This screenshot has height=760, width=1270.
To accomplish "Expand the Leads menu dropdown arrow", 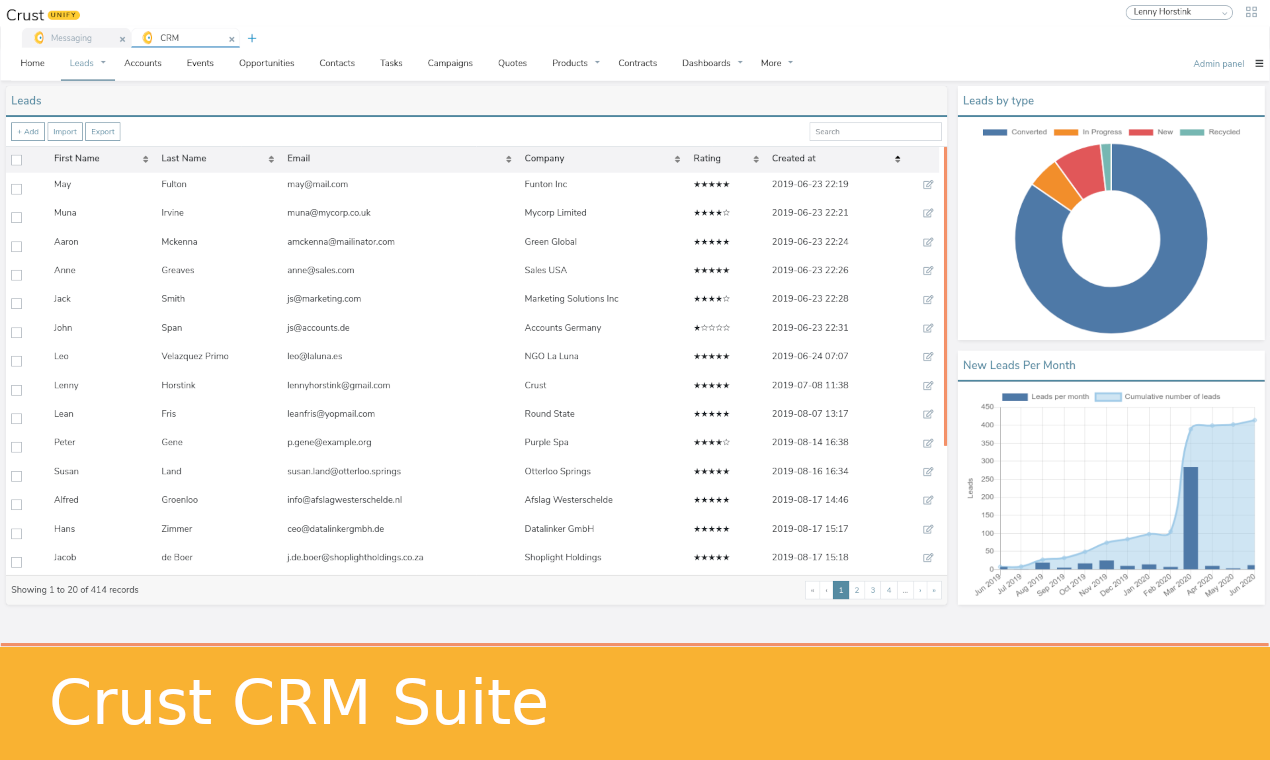I will (103, 62).
